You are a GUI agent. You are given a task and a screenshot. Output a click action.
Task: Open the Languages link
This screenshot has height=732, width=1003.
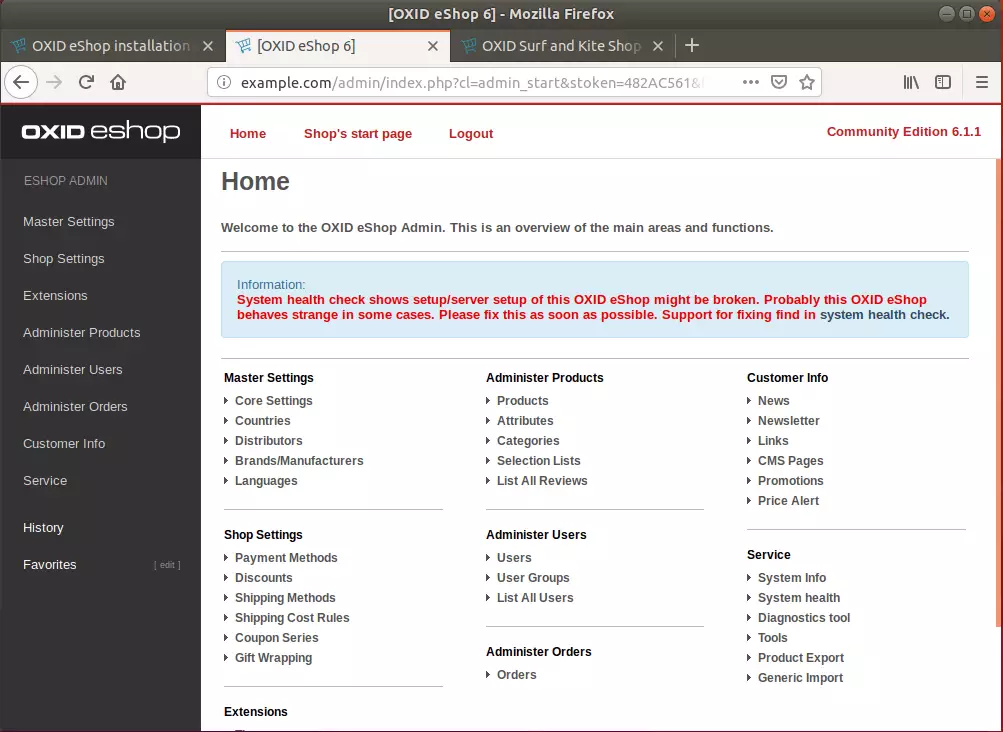coord(266,481)
